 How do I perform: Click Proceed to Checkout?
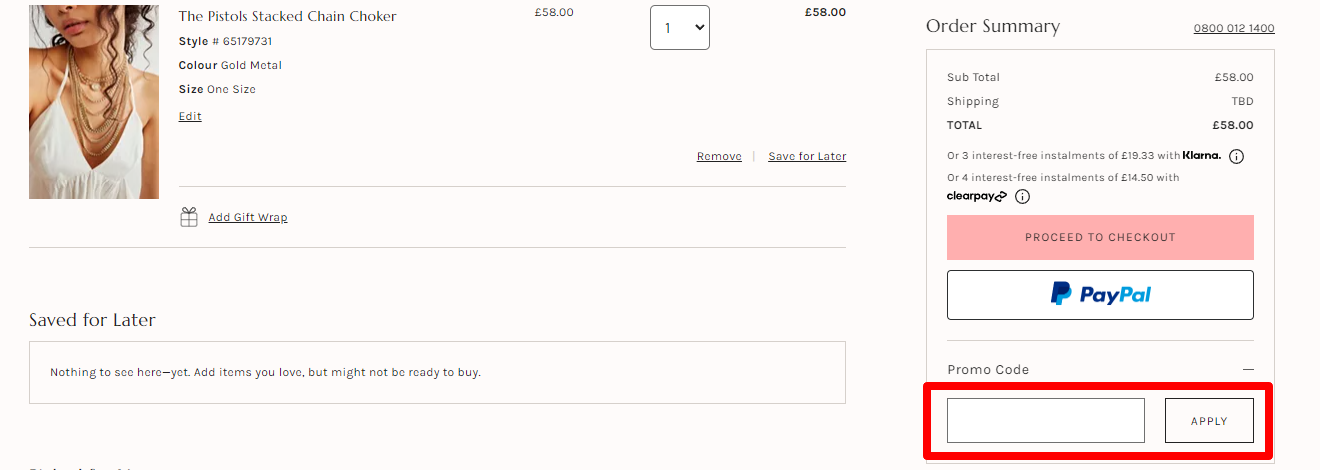(x=1100, y=238)
